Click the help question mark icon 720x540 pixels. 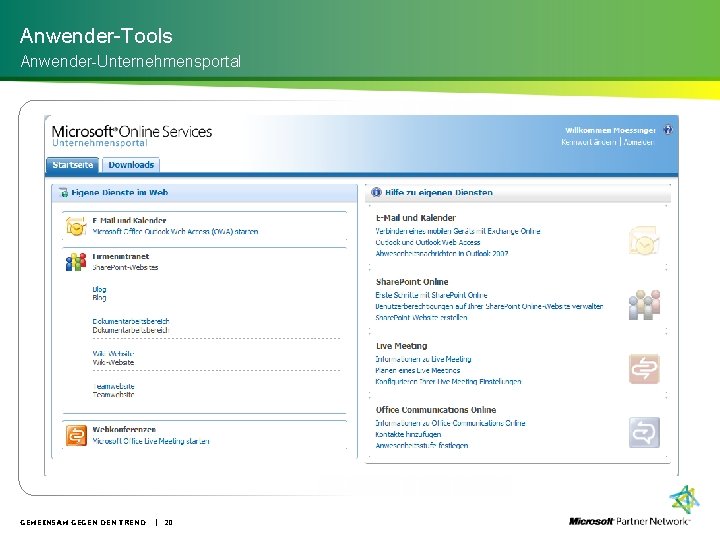click(x=668, y=130)
